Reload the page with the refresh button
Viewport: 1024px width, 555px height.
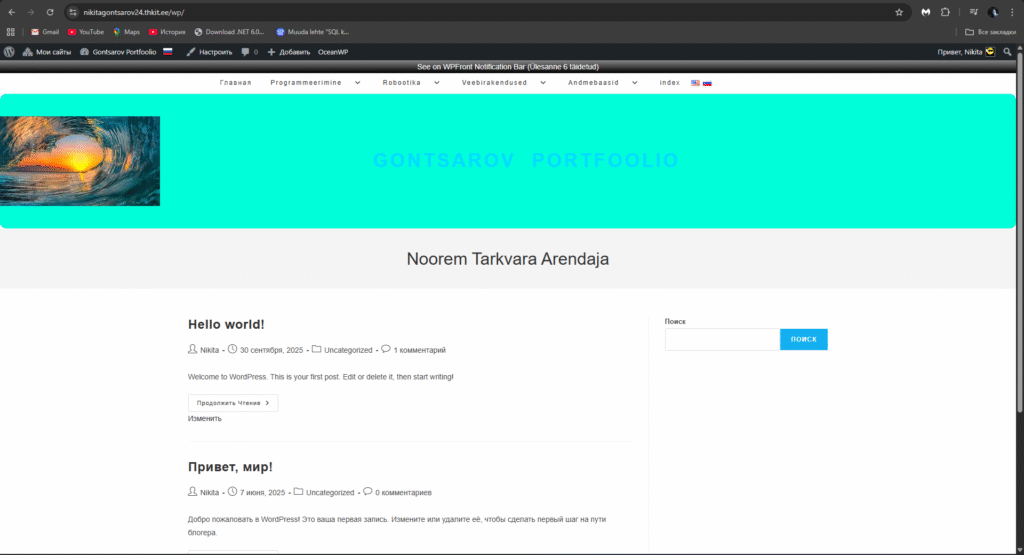point(49,12)
